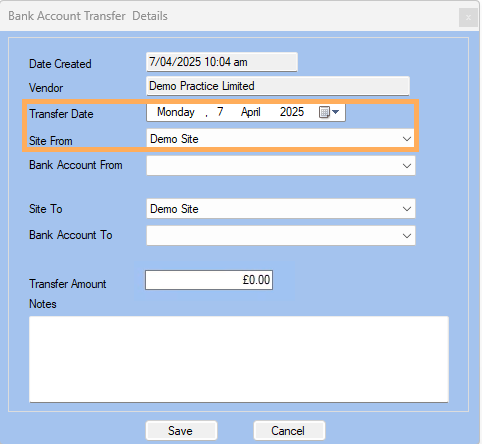Select the weekday Monday in Transfer Date
482x444 pixels.
(x=176, y=112)
